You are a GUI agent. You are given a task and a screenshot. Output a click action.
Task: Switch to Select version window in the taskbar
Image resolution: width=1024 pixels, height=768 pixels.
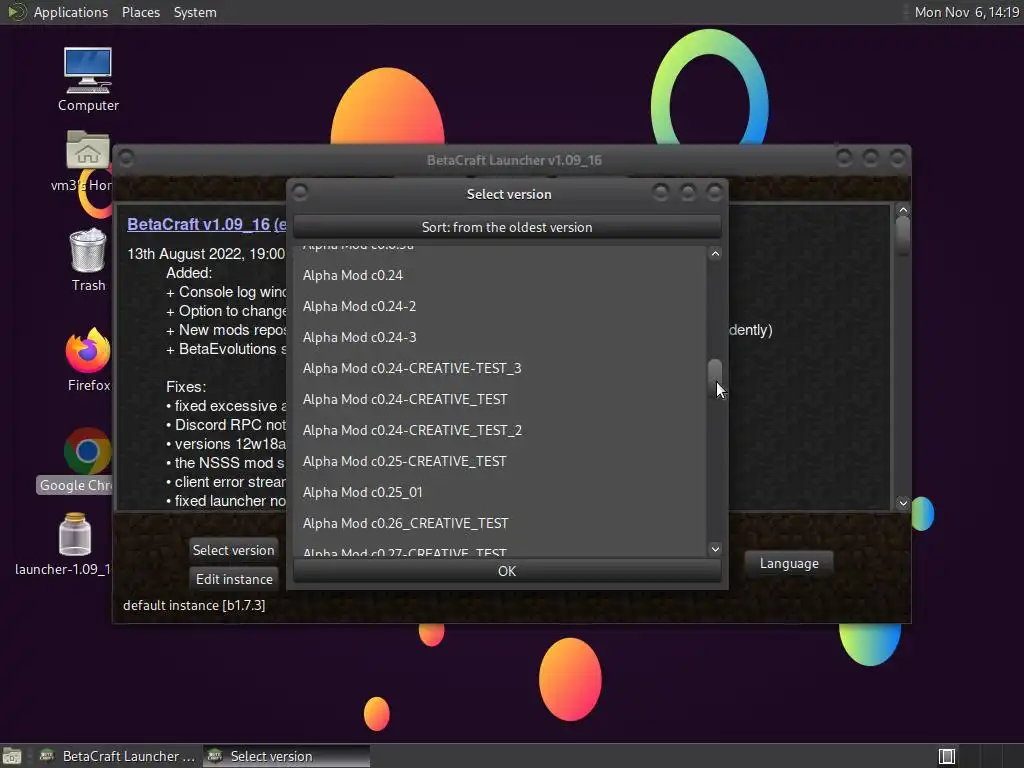(x=286, y=756)
